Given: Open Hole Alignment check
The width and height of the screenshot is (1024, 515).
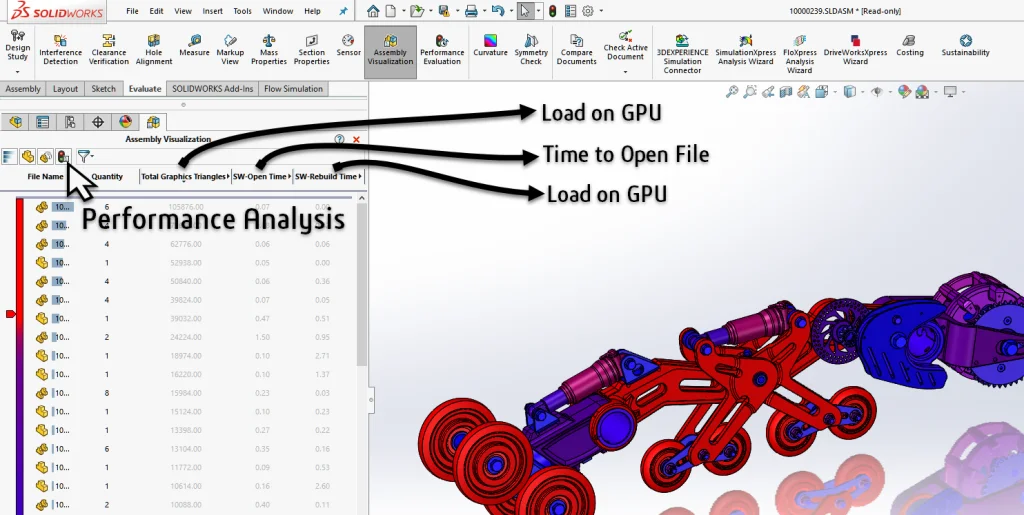Looking at the screenshot, I should pyautogui.click(x=153, y=50).
